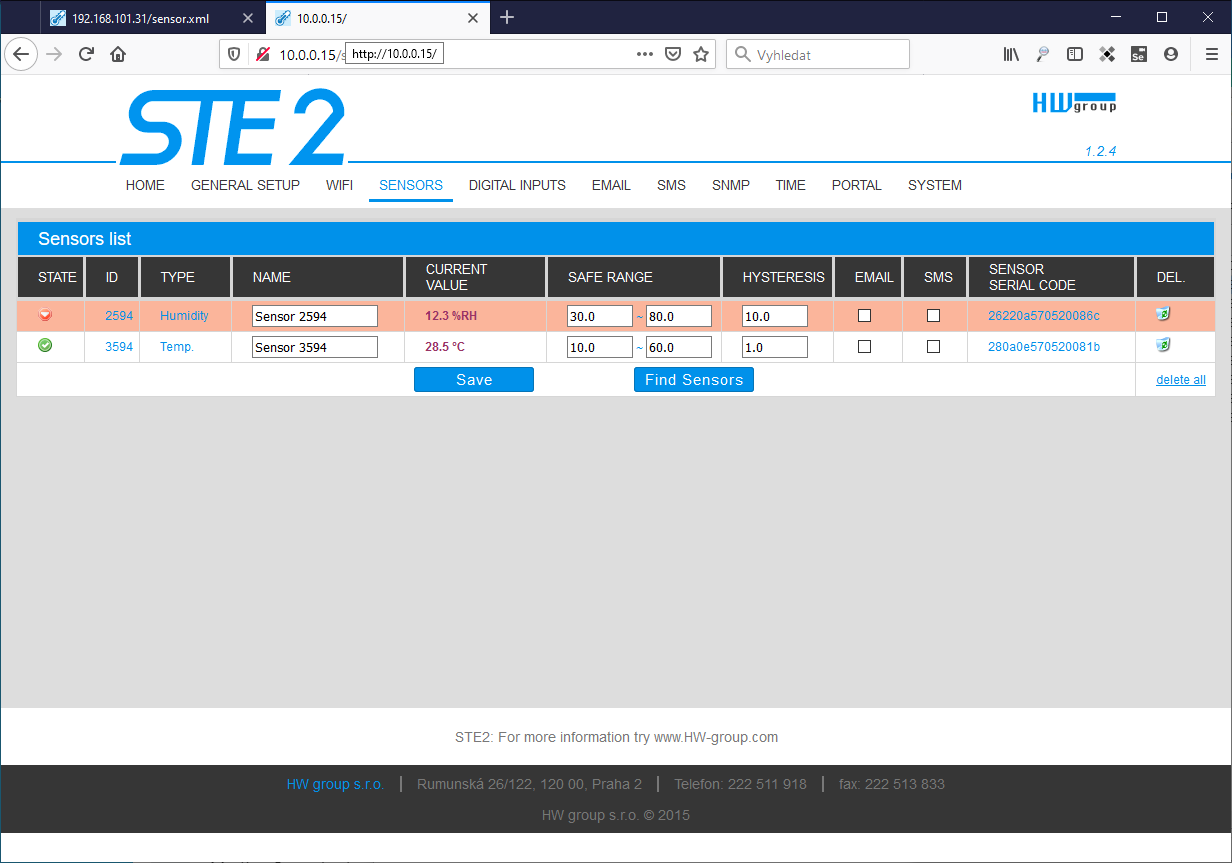Bookmark this page star icon
Image resolution: width=1232 pixels, height=863 pixels.
point(701,54)
